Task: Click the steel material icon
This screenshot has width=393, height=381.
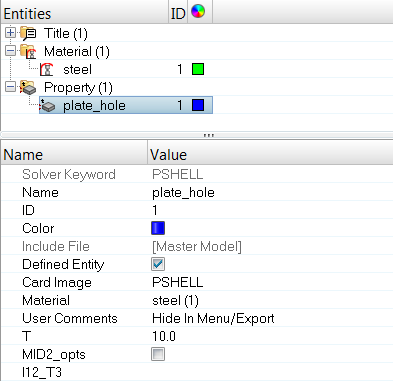Action: click(x=47, y=69)
